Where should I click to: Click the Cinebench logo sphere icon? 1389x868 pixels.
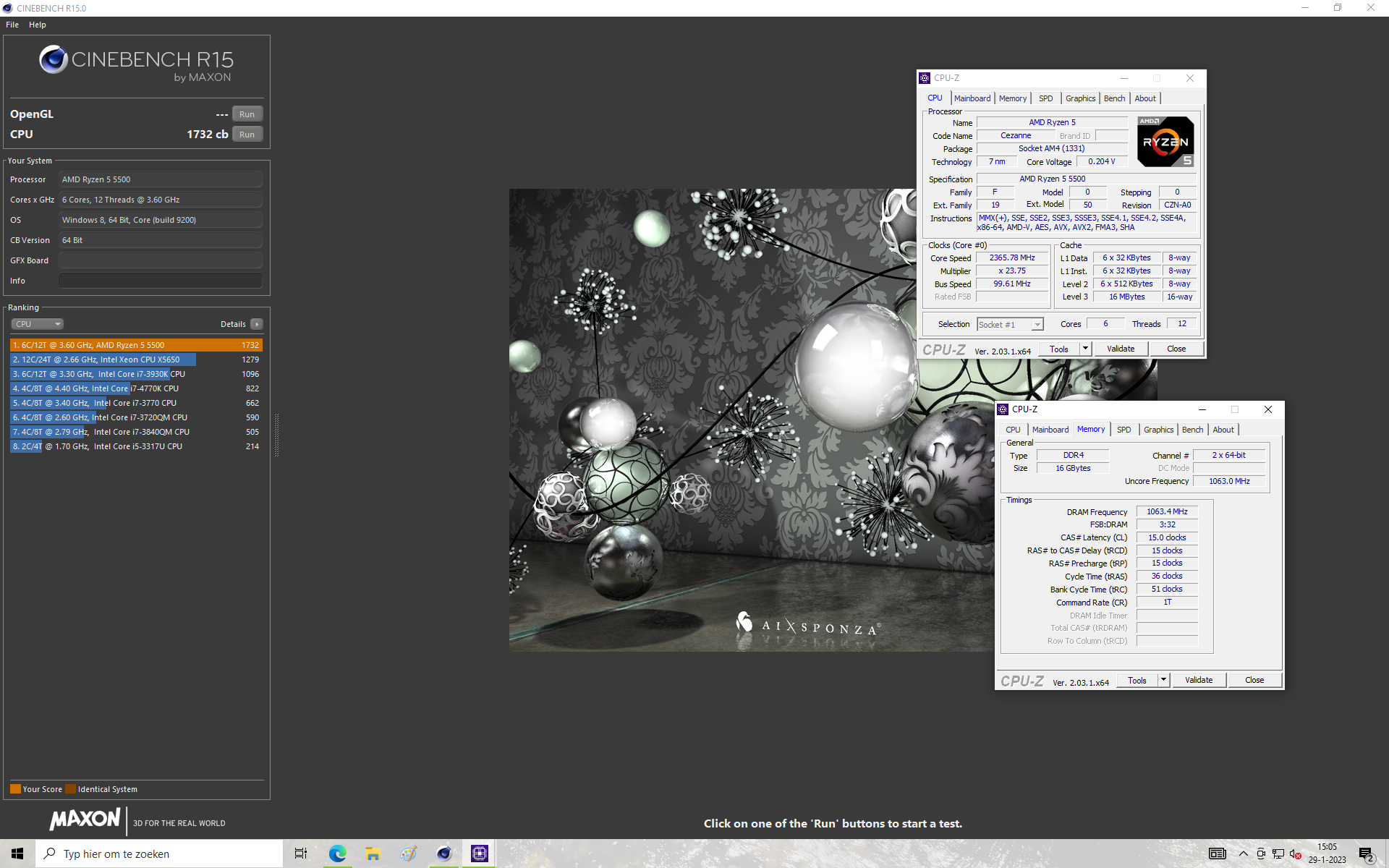[x=54, y=59]
